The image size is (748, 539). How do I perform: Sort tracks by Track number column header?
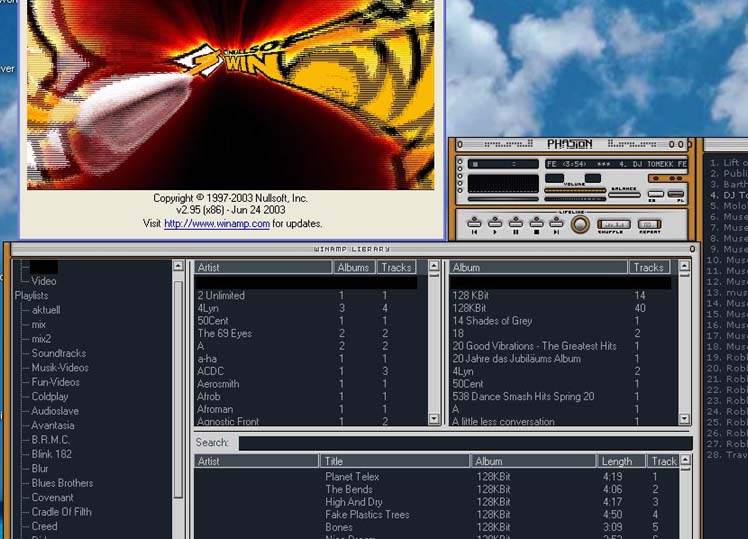(x=663, y=461)
